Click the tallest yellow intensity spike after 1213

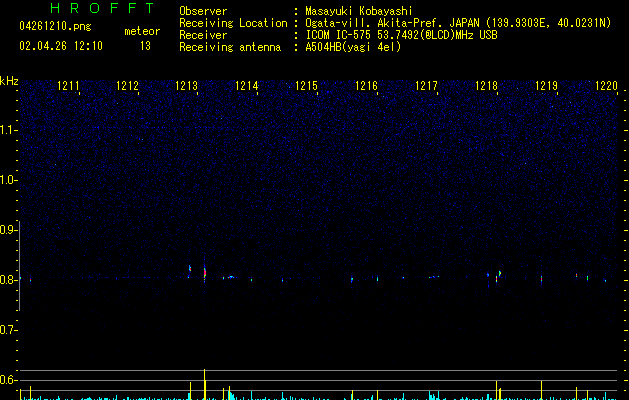[205, 384]
